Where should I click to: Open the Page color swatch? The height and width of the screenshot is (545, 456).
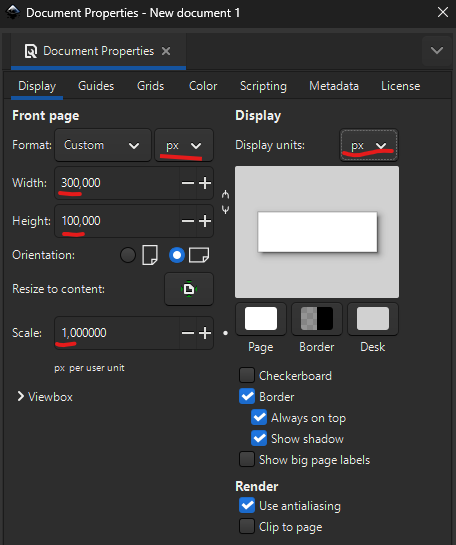[261, 319]
